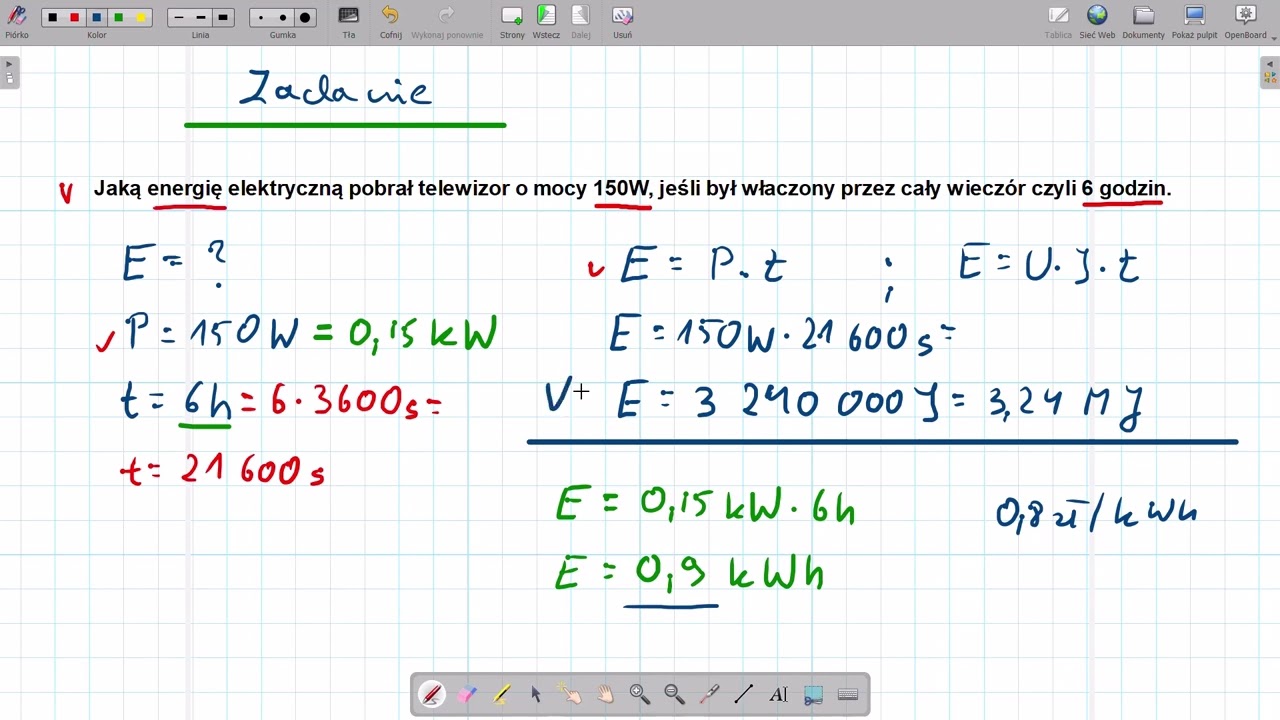Select the pen tool in bottom palette
The width and height of the screenshot is (1280, 720).
click(432, 694)
